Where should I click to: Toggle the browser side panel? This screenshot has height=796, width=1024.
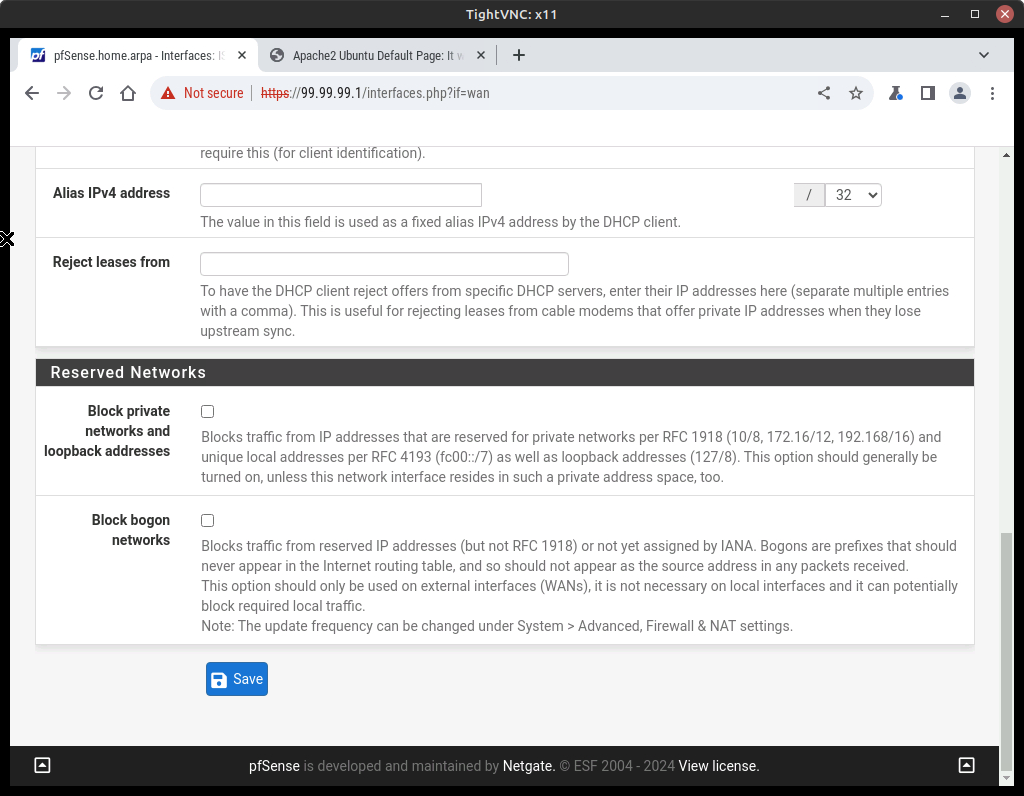tap(927, 93)
